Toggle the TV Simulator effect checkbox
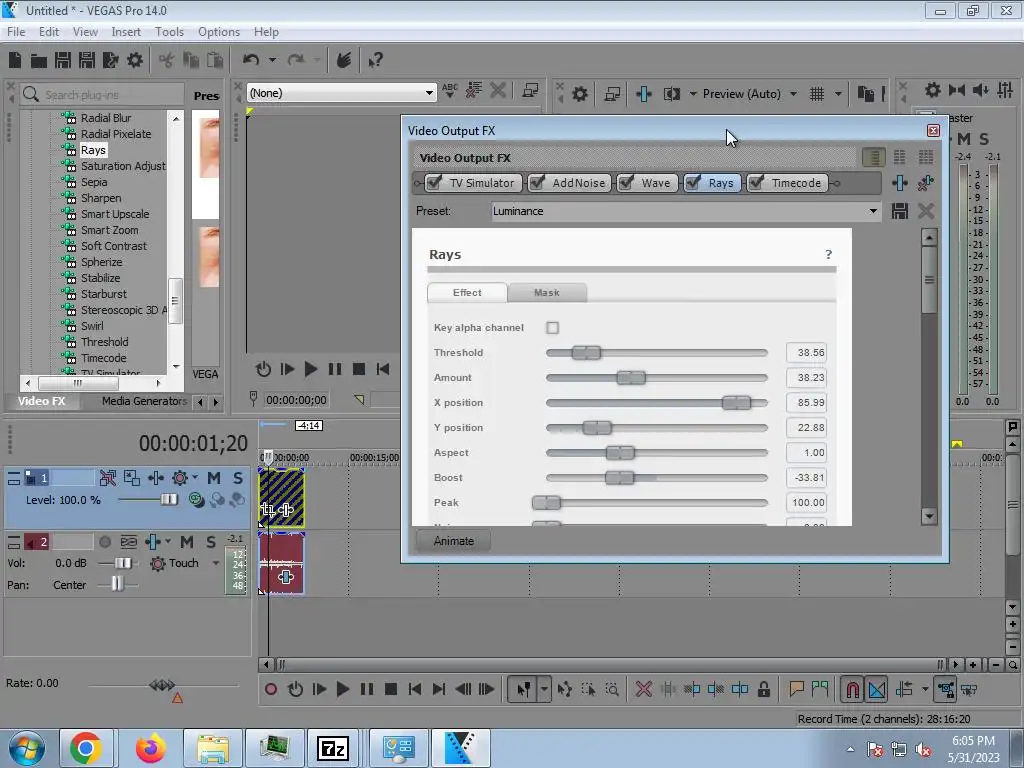Screen dimensions: 1024x768 [x=434, y=183]
